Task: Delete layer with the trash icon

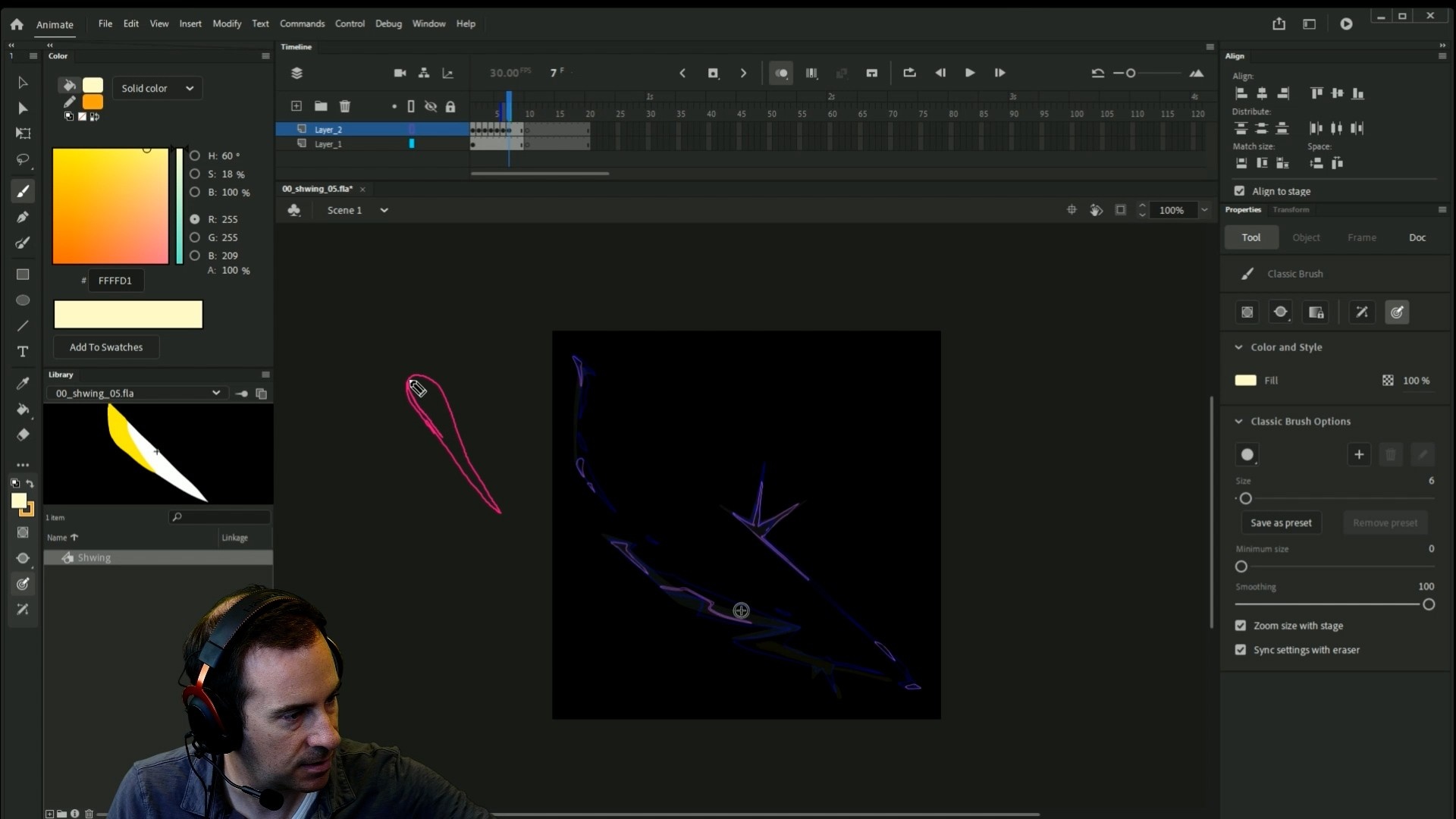Action: [x=345, y=106]
